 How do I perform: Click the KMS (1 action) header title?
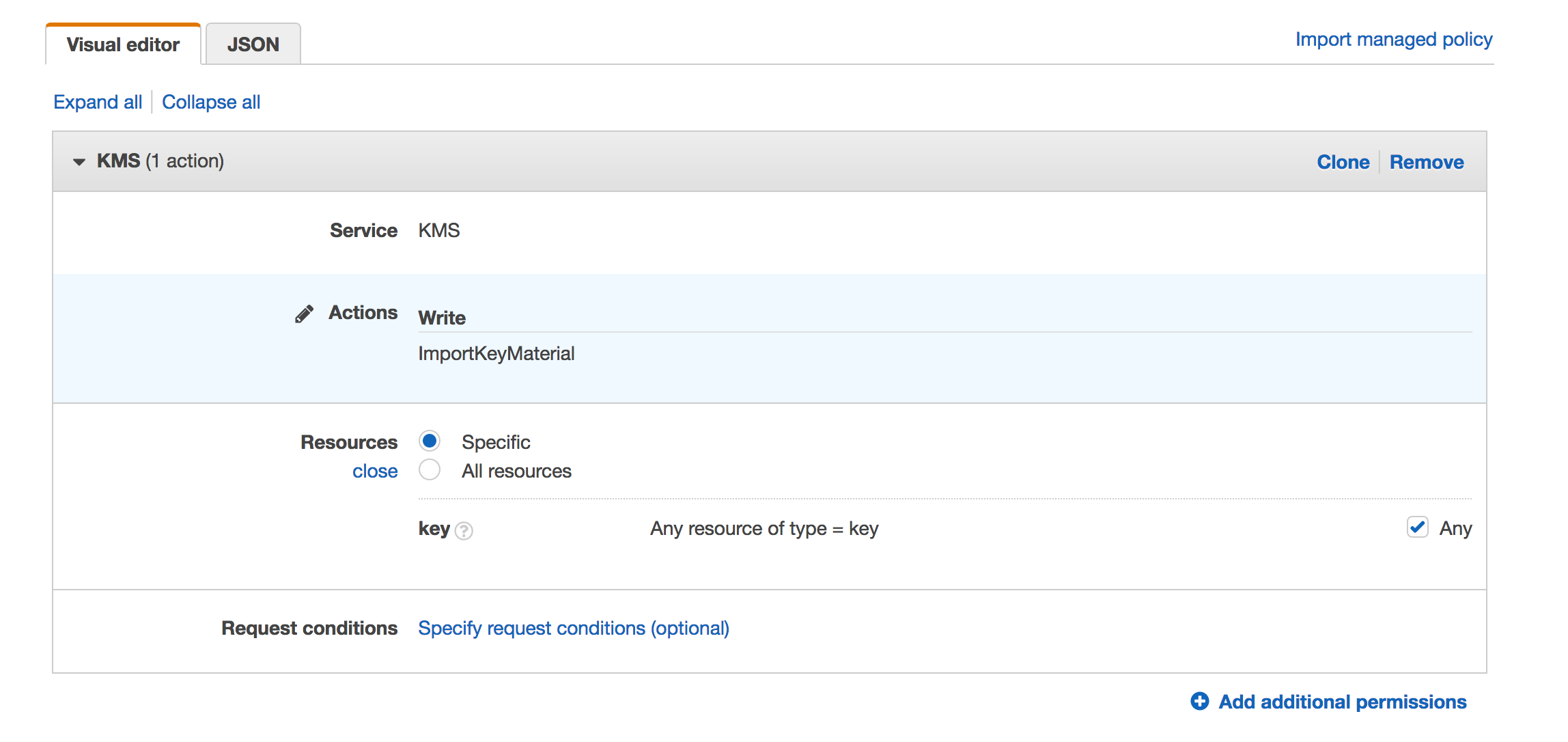pyautogui.click(x=160, y=161)
